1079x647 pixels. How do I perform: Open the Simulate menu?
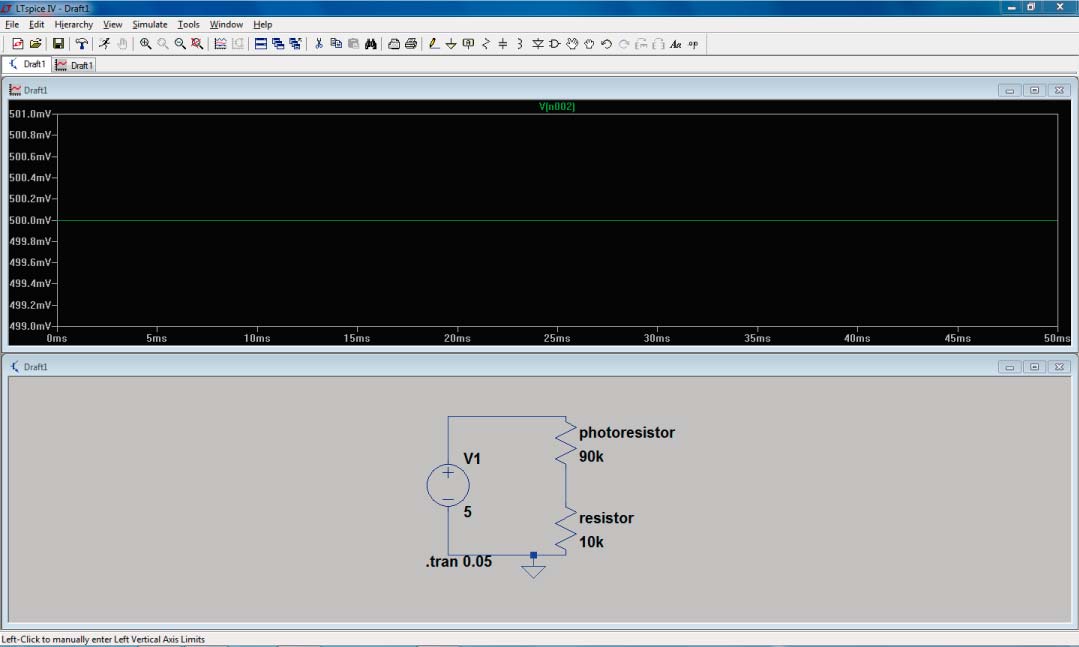pyautogui.click(x=149, y=24)
